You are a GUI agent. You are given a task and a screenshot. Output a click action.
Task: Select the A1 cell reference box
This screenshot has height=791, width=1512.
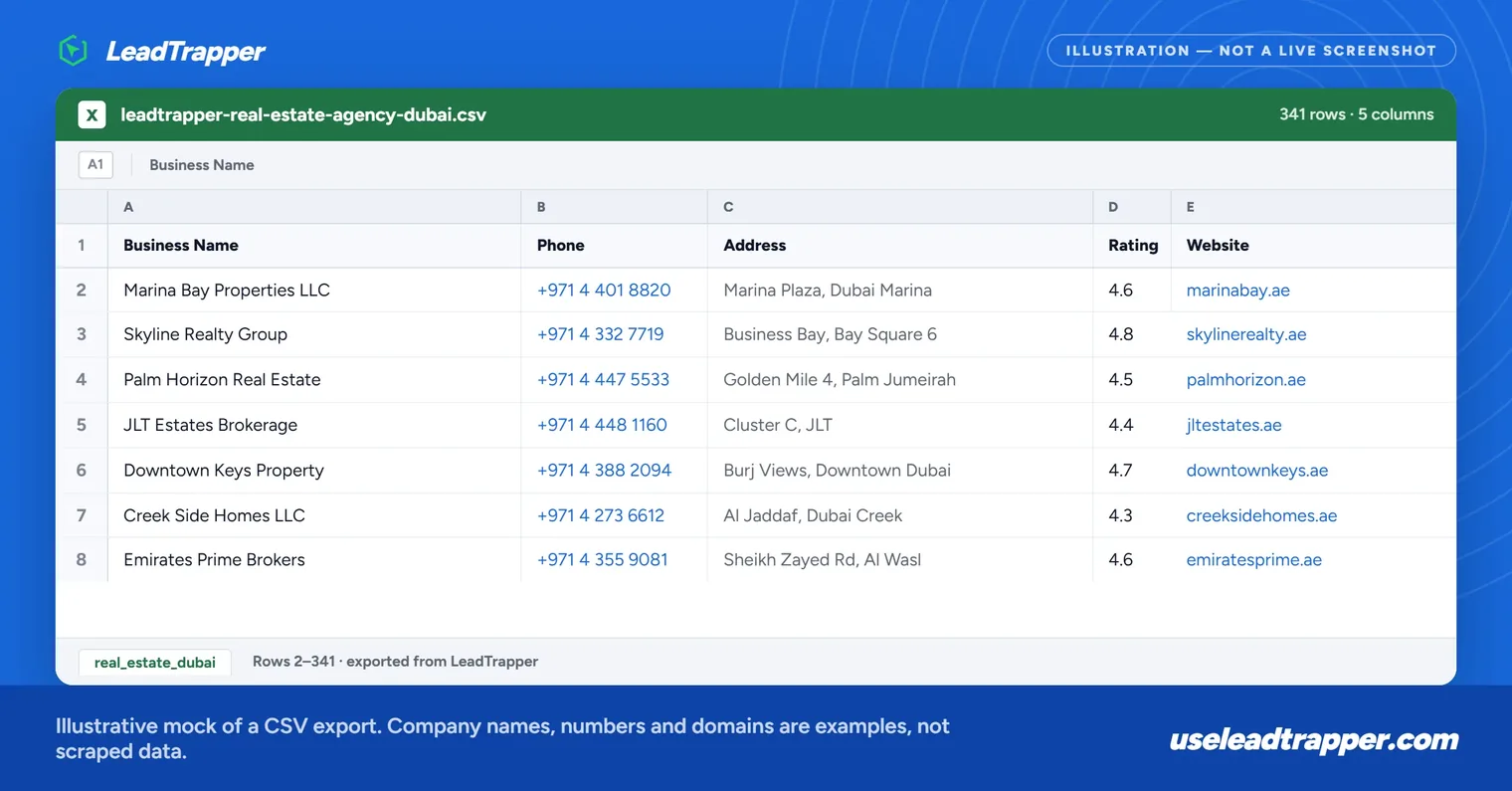(95, 165)
